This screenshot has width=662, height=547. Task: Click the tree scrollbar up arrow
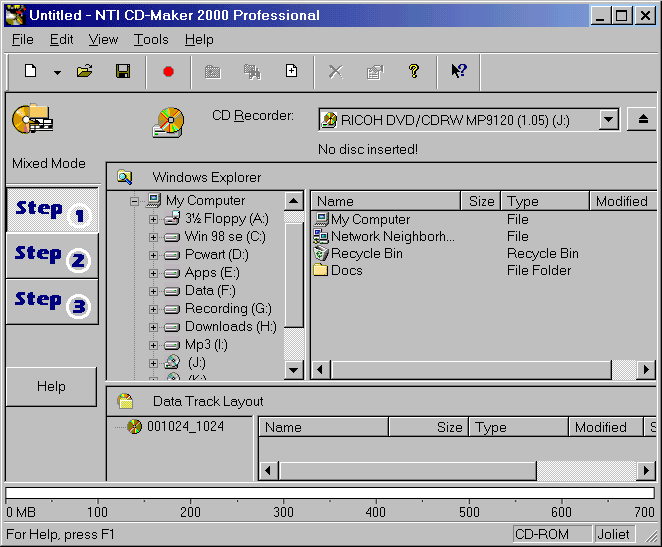click(293, 201)
